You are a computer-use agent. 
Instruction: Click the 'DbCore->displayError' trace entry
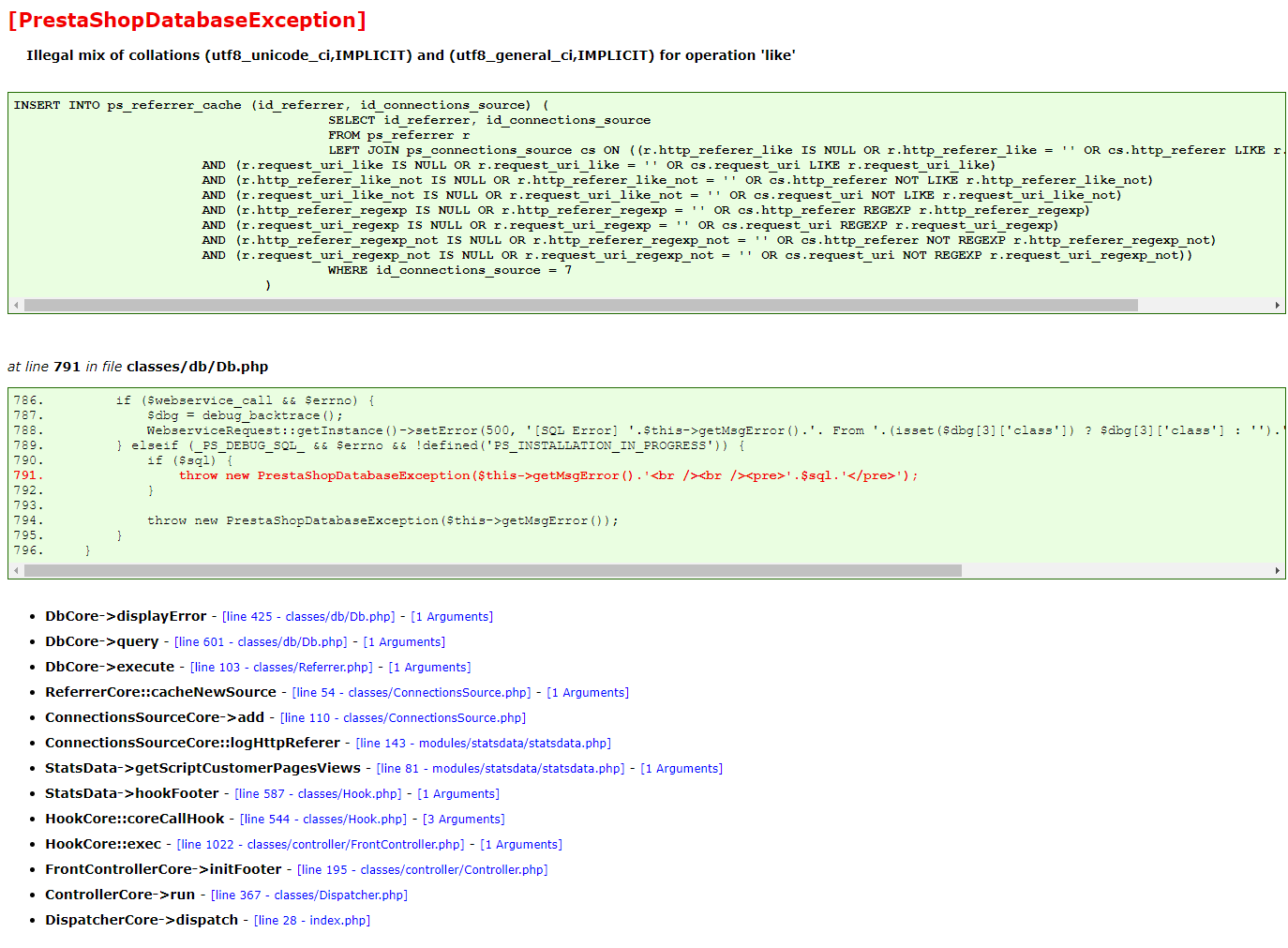pyautogui.click(x=126, y=616)
